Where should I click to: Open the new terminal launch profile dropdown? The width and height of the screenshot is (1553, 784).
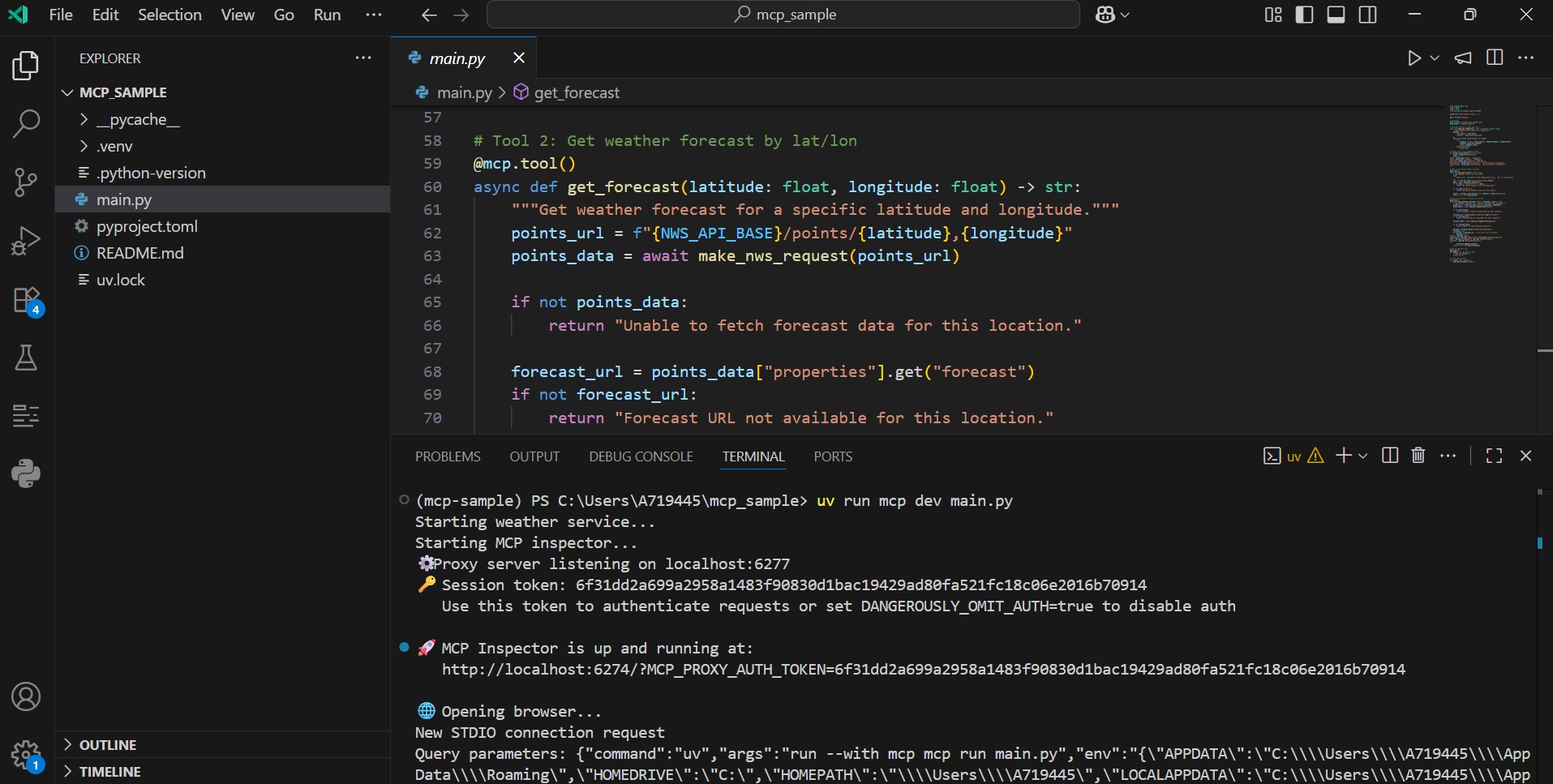pyautogui.click(x=1363, y=456)
